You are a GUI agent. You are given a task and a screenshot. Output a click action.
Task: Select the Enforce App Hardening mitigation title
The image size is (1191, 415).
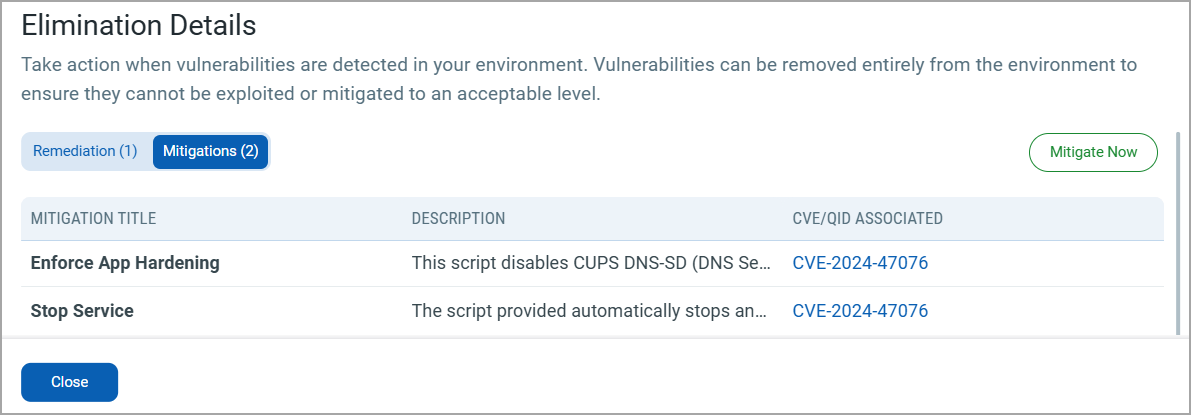pos(125,263)
